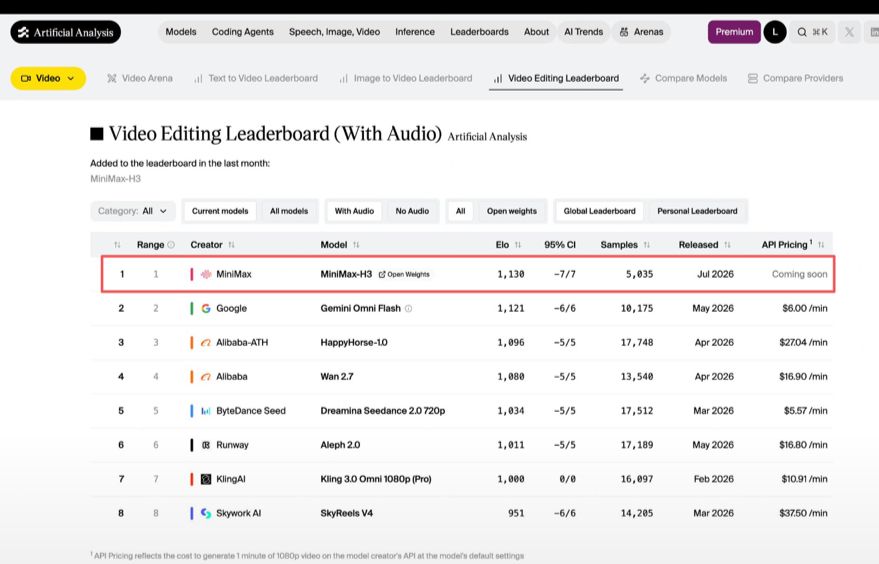
Task: Click MiniMax-H3 Coming soon pricing
Action: click(x=799, y=274)
